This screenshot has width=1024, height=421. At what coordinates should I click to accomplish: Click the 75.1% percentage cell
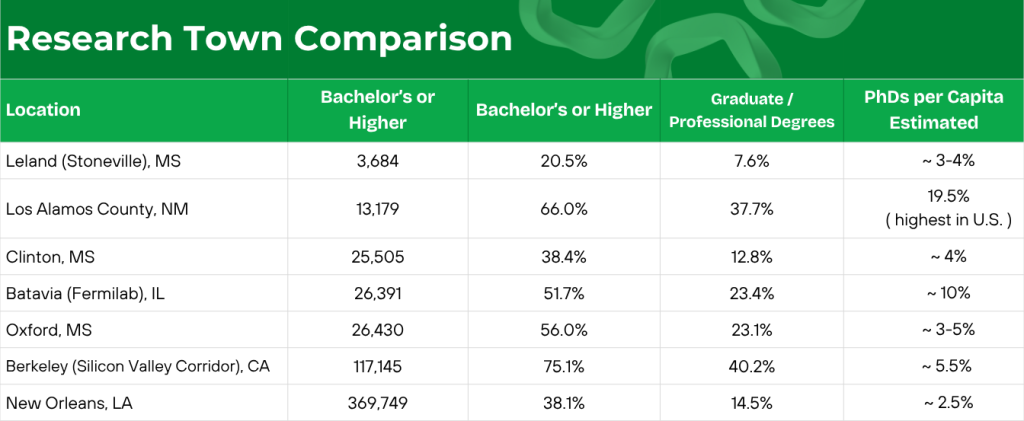point(564,367)
